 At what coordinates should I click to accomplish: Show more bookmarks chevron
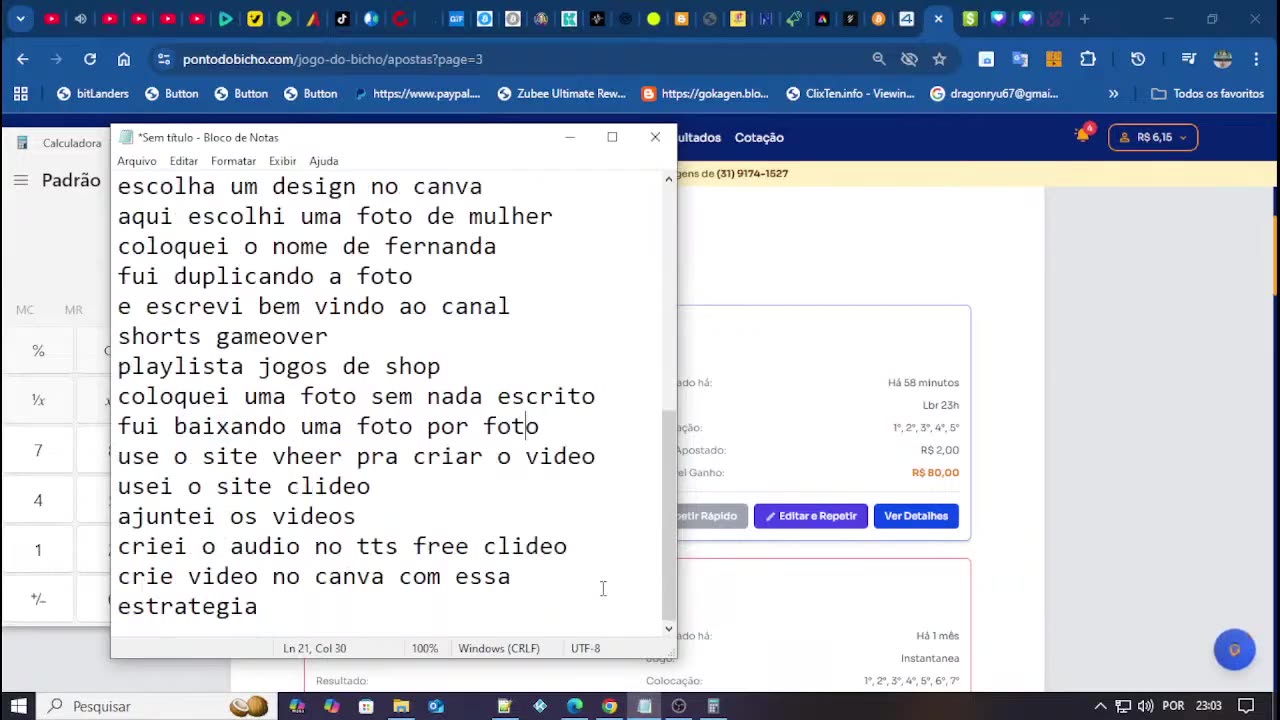1113,93
